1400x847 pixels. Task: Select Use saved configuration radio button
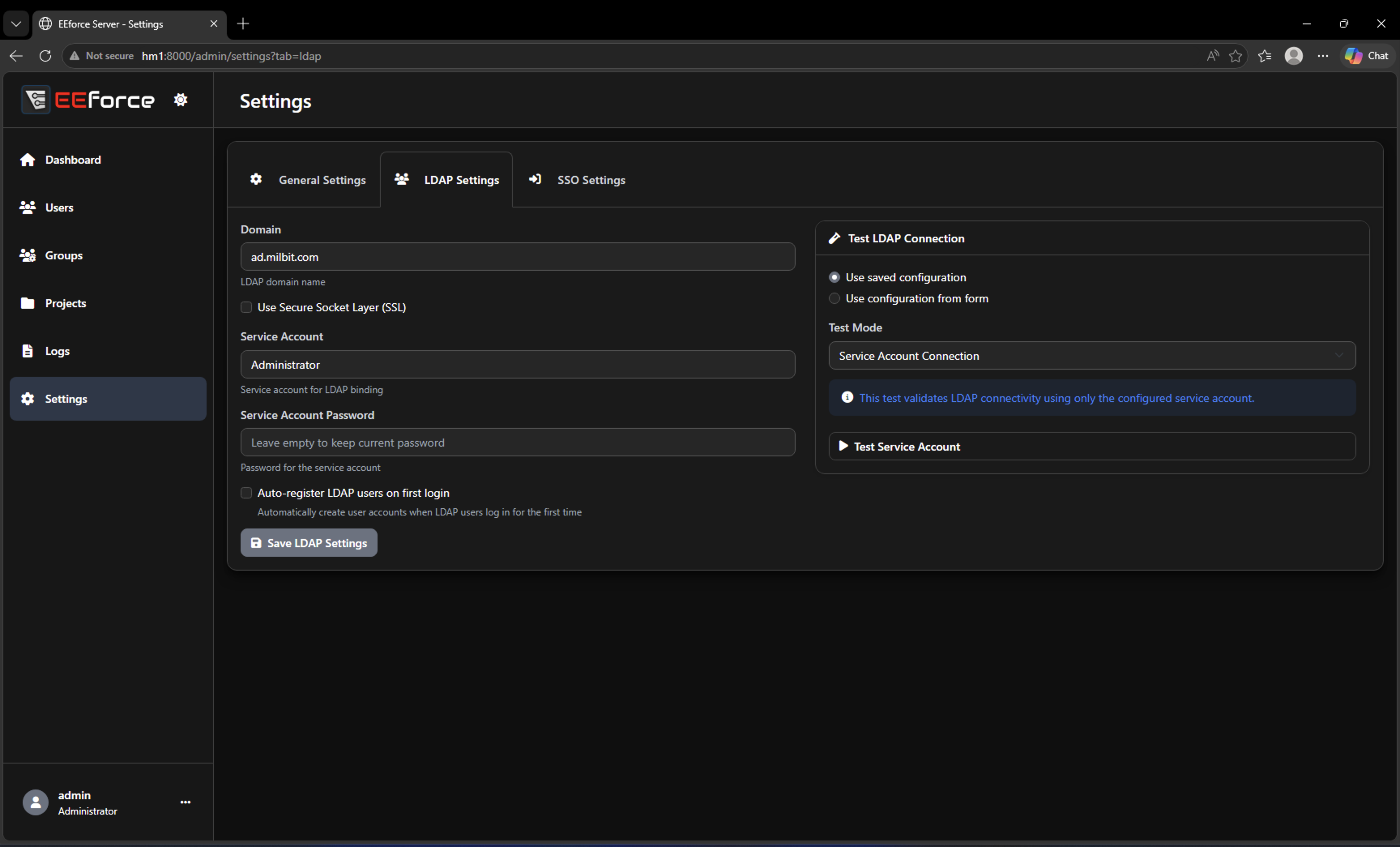(x=834, y=278)
